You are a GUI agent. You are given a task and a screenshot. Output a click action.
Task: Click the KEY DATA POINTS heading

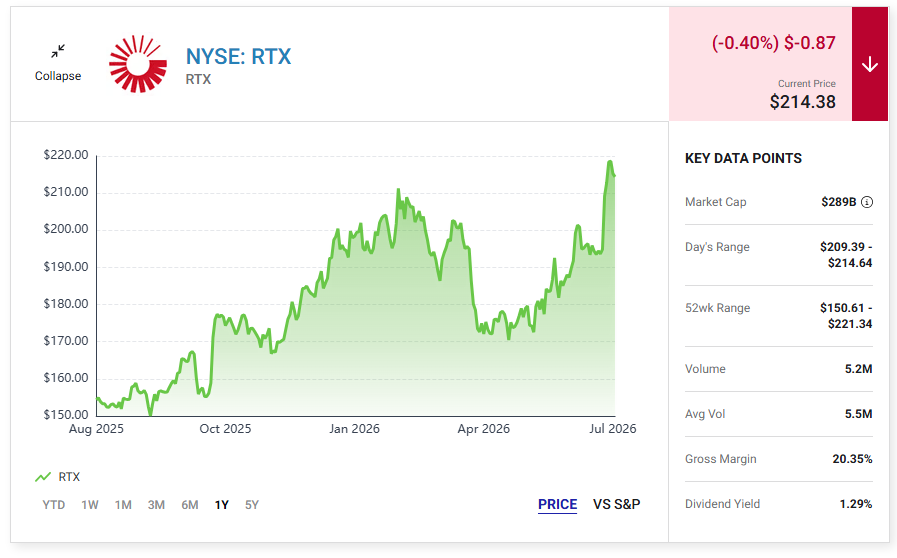(743, 159)
